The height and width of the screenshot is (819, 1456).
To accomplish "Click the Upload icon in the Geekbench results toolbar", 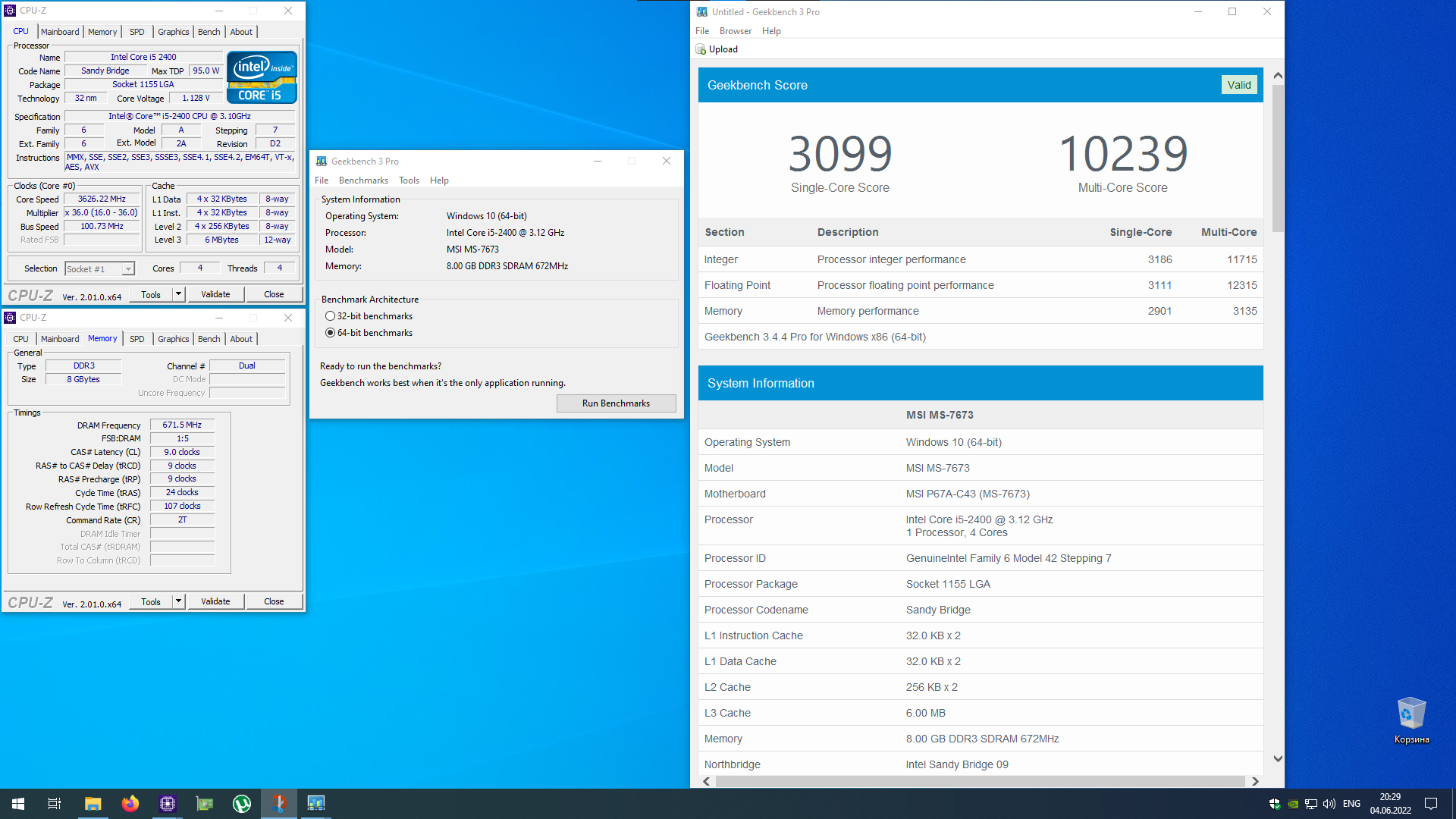I will (x=701, y=49).
